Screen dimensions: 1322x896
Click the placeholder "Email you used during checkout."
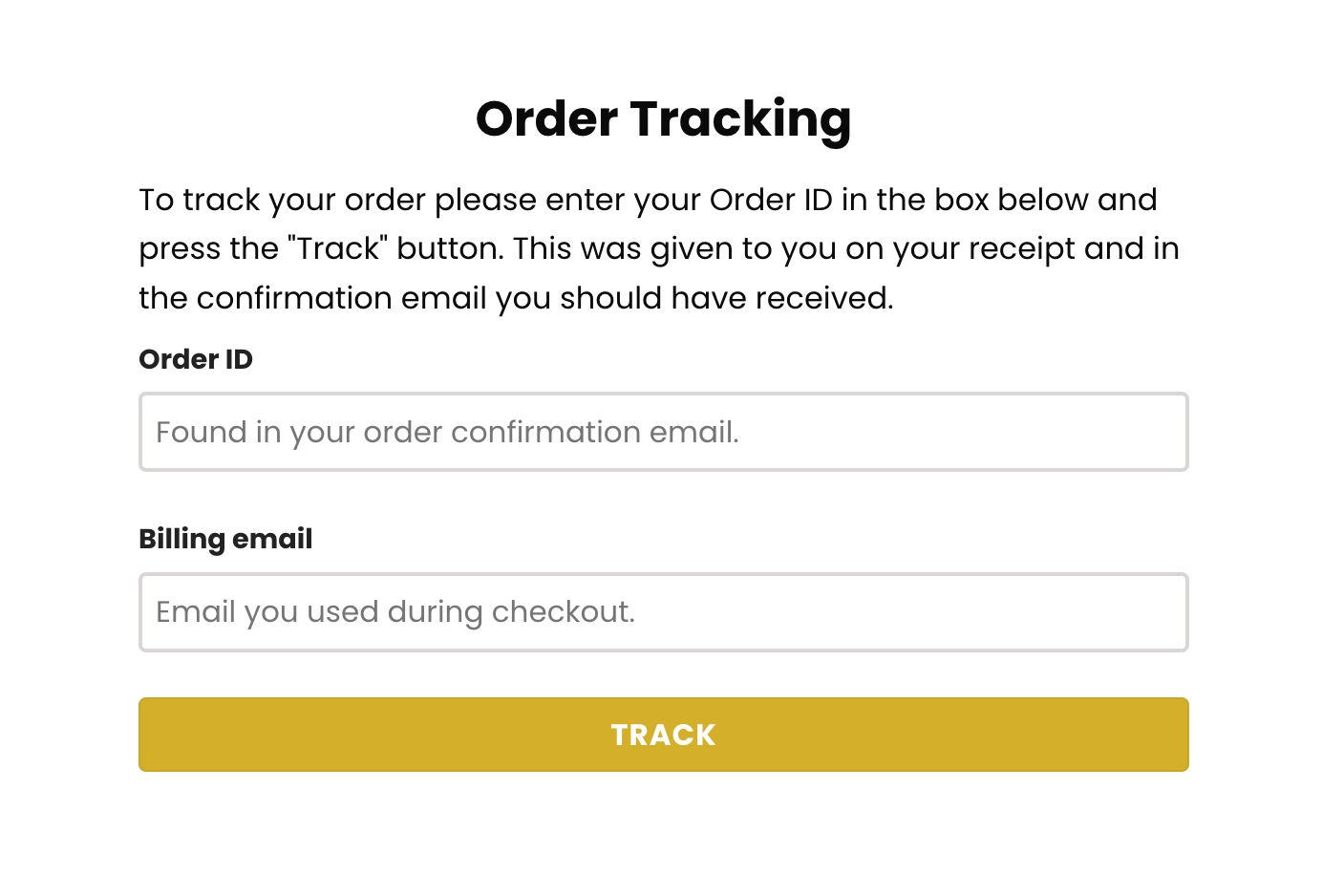click(395, 612)
